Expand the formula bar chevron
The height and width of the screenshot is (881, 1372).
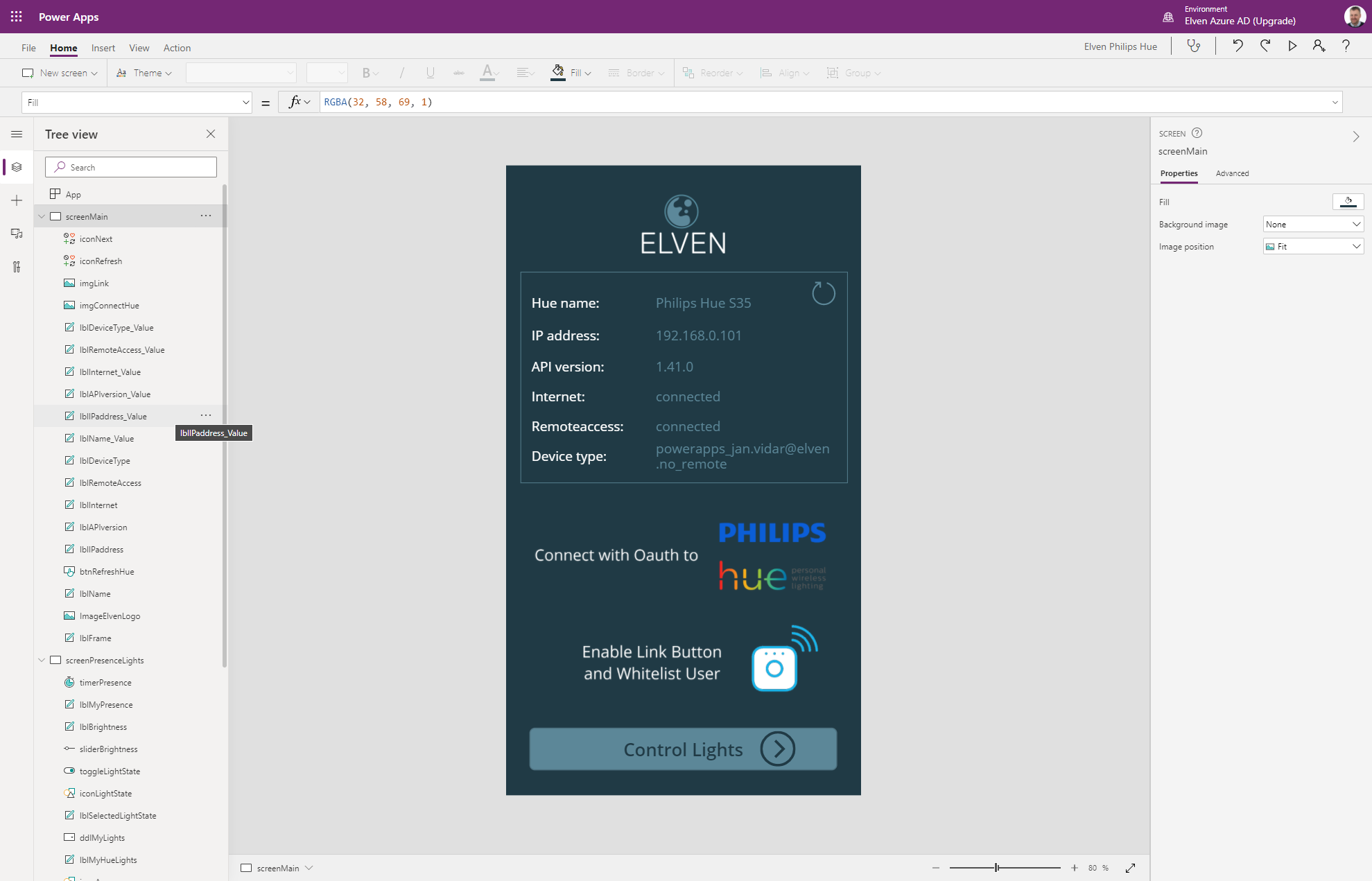1335,103
